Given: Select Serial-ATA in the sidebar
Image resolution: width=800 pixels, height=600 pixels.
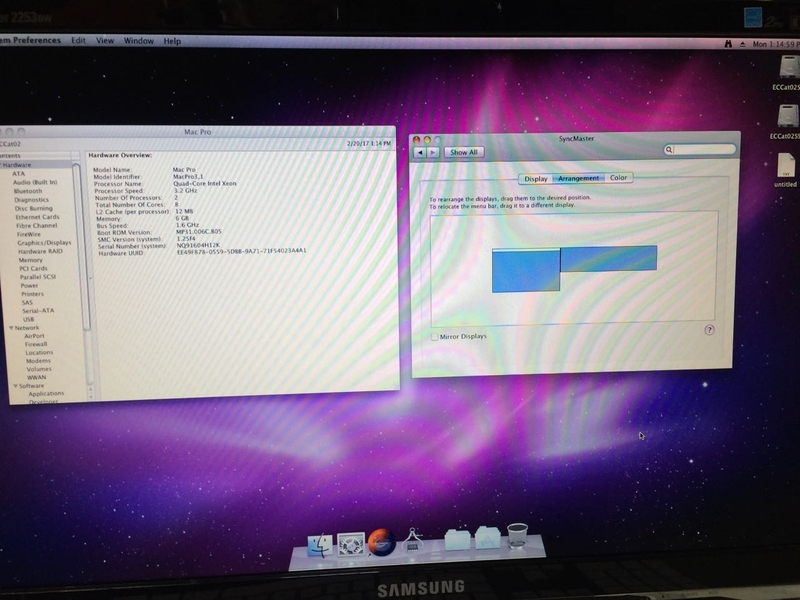Looking at the screenshot, I should click(x=38, y=310).
